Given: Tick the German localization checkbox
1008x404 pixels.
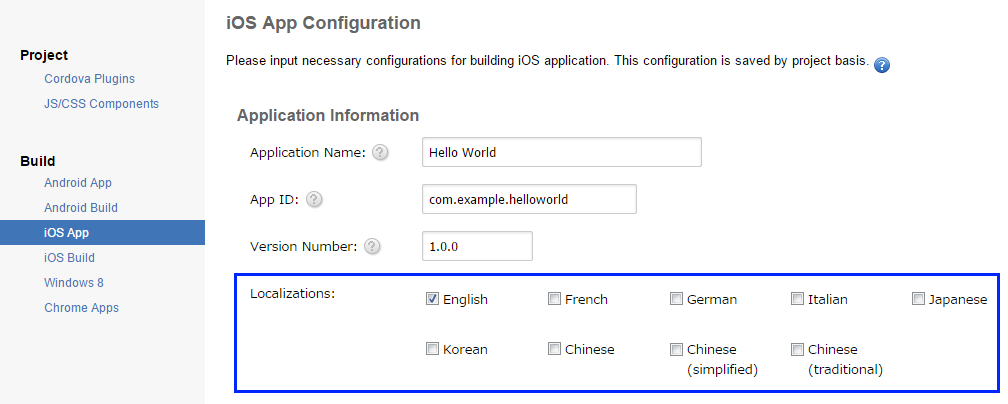Looking at the screenshot, I should 676,299.
